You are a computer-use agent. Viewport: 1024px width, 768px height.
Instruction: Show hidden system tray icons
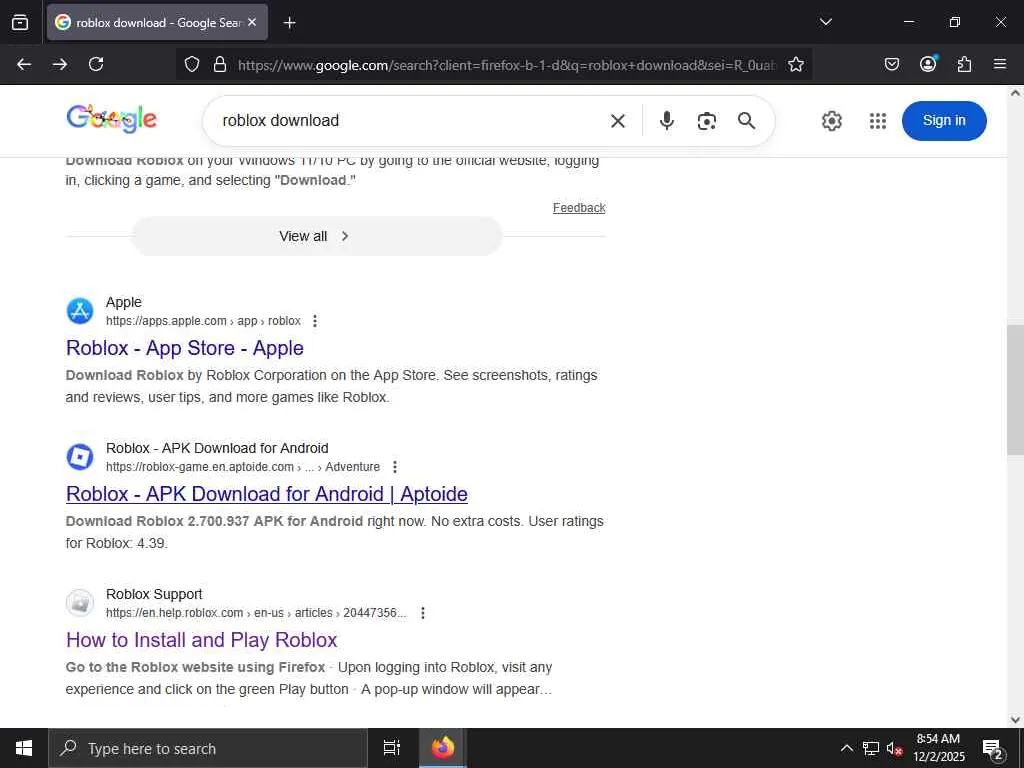pyautogui.click(x=846, y=748)
